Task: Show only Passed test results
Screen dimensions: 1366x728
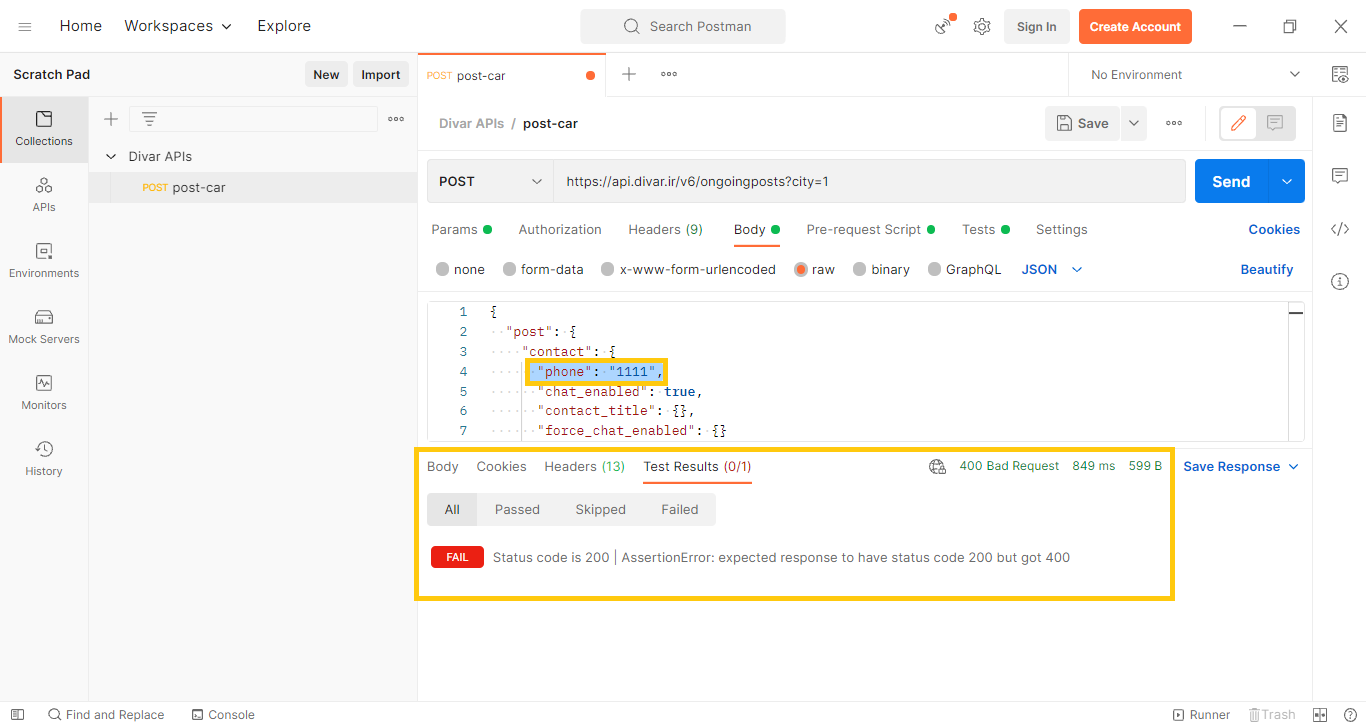Action: click(x=517, y=509)
